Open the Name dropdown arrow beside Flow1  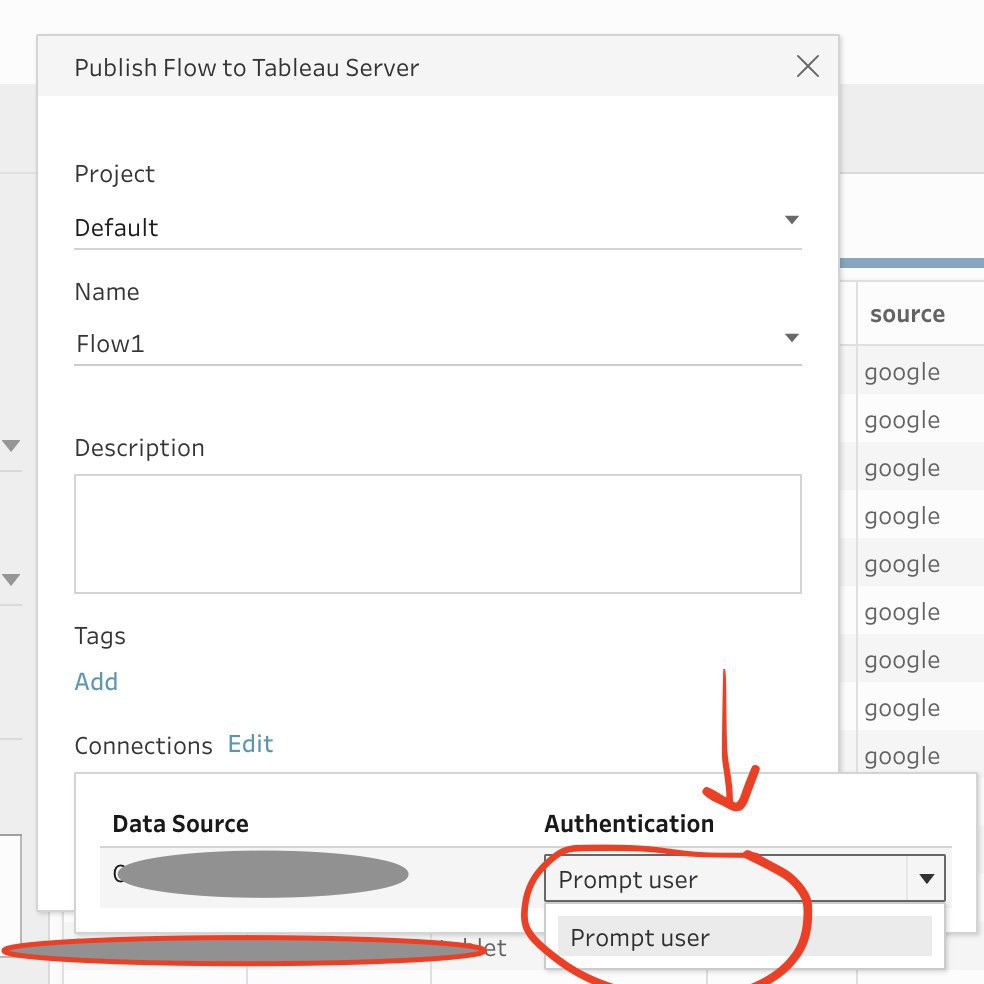tap(792, 338)
